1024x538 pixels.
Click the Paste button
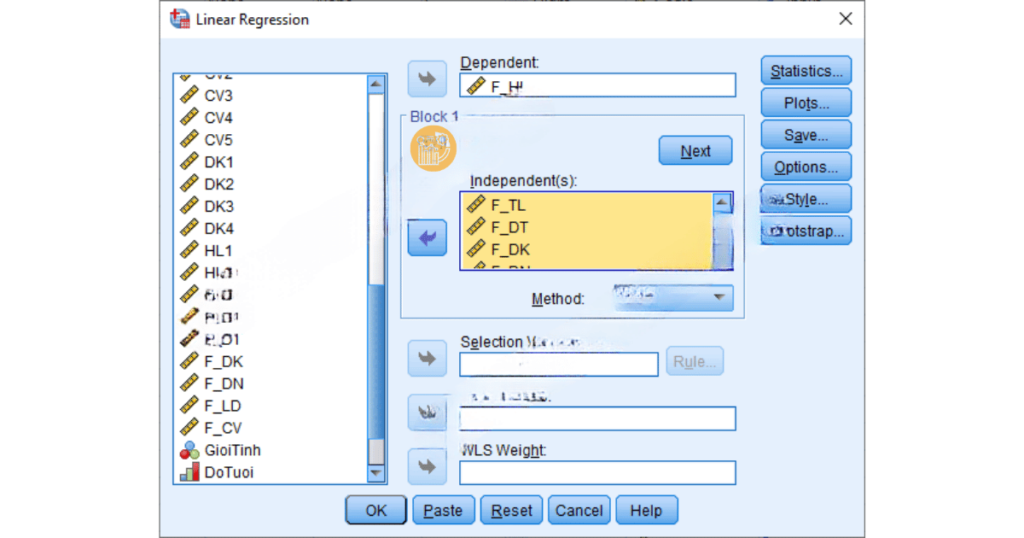click(443, 510)
